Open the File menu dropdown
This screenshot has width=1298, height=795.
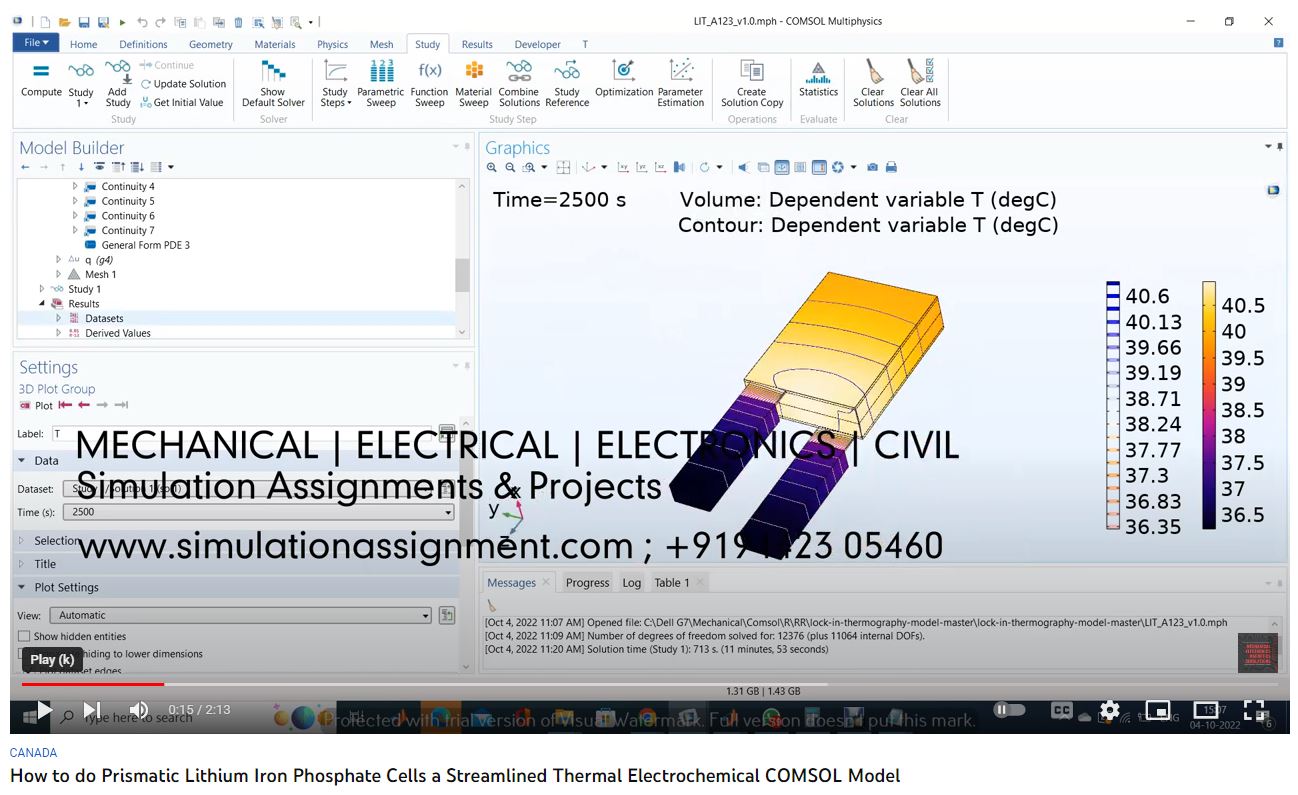(x=36, y=43)
